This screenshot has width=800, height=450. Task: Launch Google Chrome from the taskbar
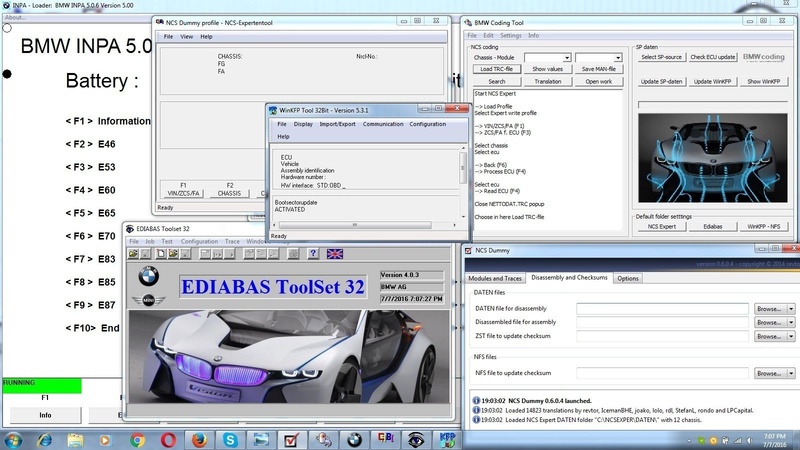click(137, 440)
